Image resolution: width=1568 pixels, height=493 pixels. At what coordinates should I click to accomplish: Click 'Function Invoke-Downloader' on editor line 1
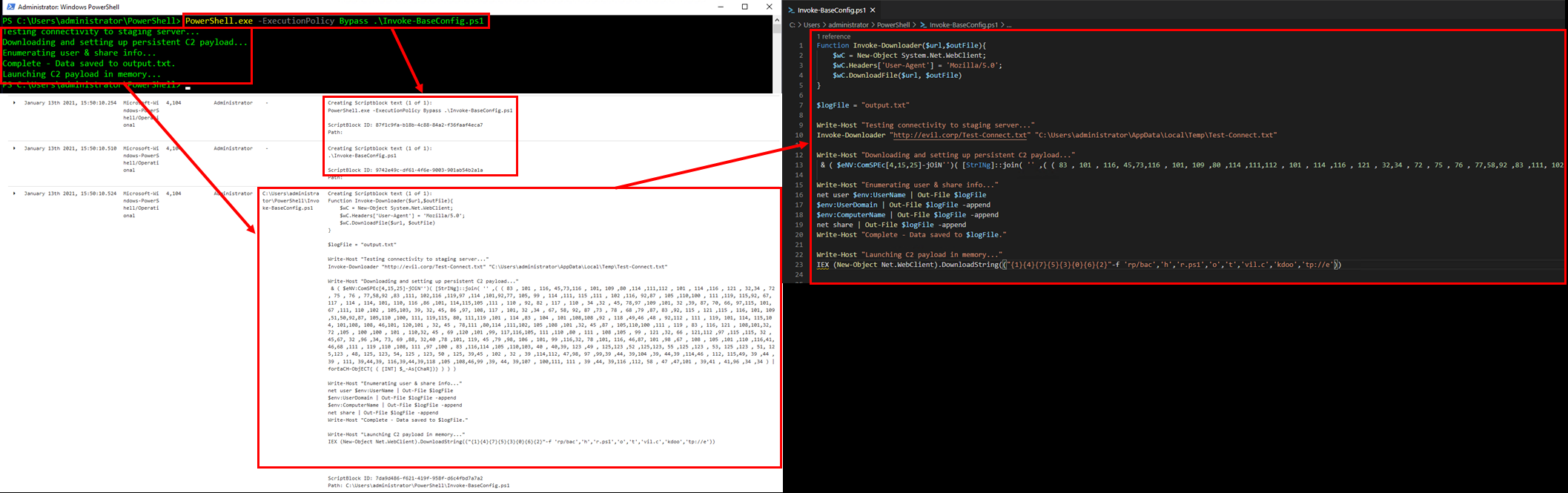(868, 45)
